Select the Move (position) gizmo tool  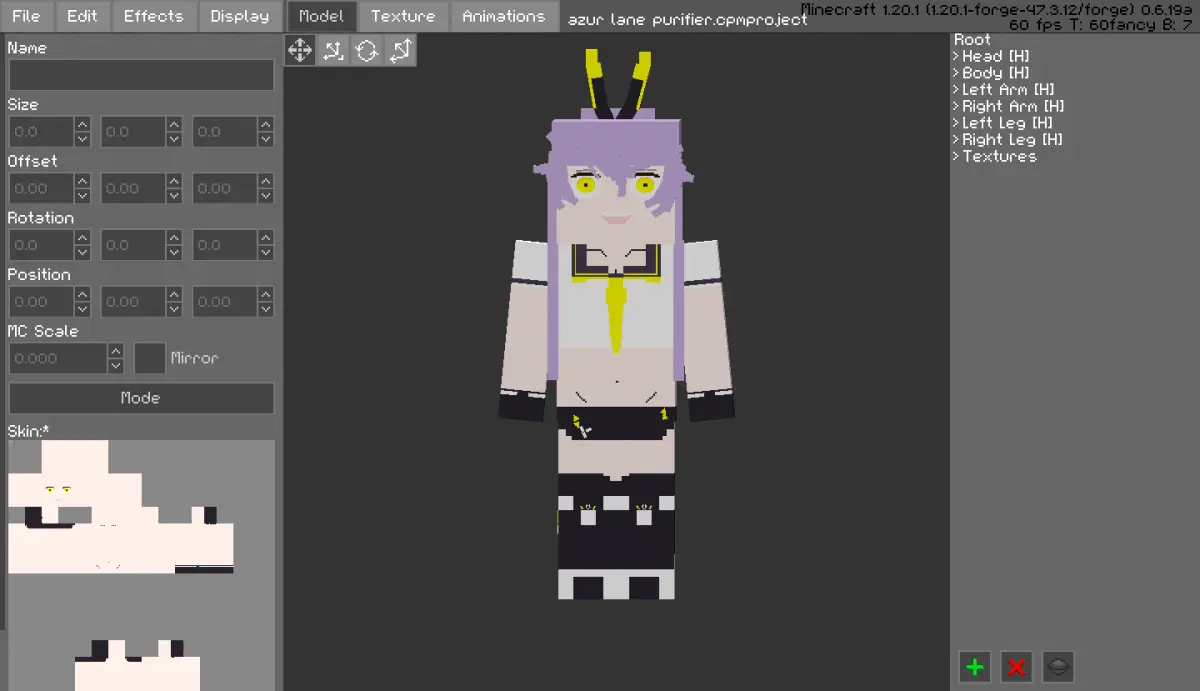300,50
